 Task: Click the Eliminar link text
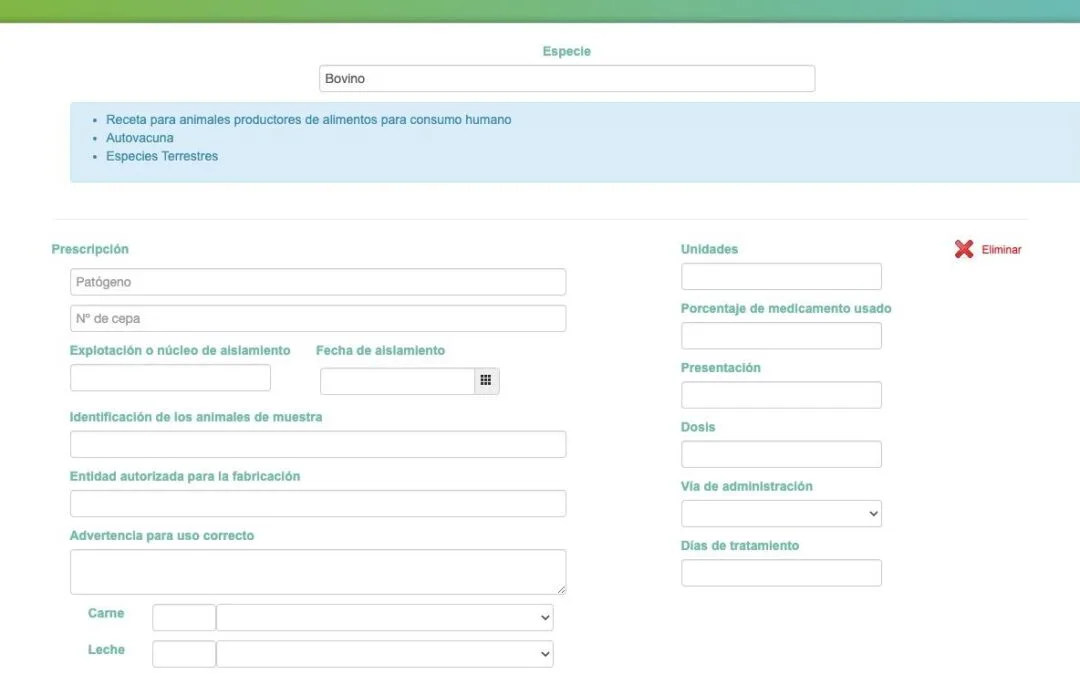[1001, 250]
